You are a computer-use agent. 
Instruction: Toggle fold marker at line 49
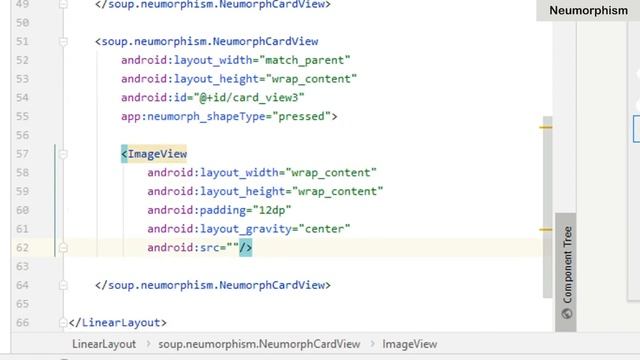[x=63, y=4]
